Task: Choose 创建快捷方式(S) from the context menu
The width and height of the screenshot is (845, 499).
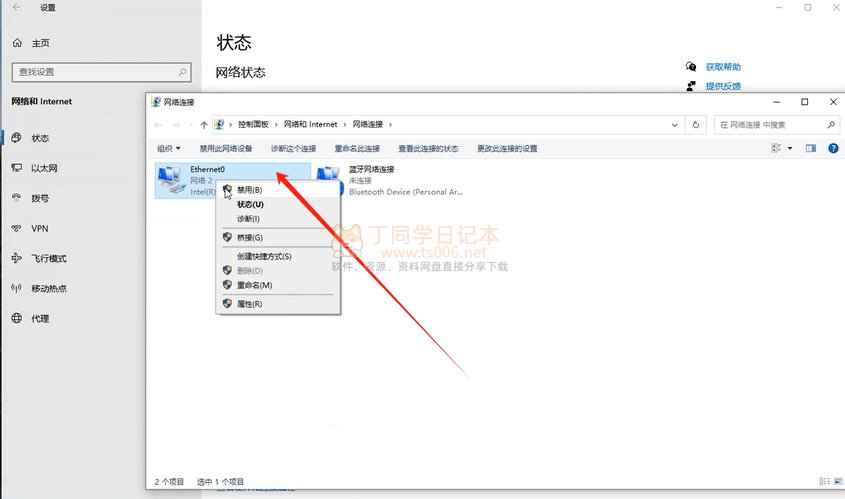Action: pyautogui.click(x=278, y=257)
